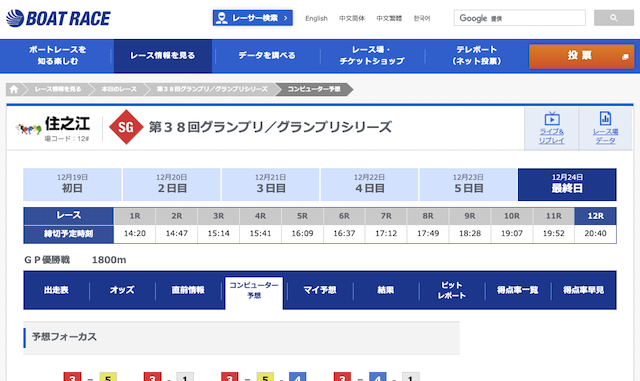Click the BOAT RACE logo
640x381 pixels.
tap(58, 18)
